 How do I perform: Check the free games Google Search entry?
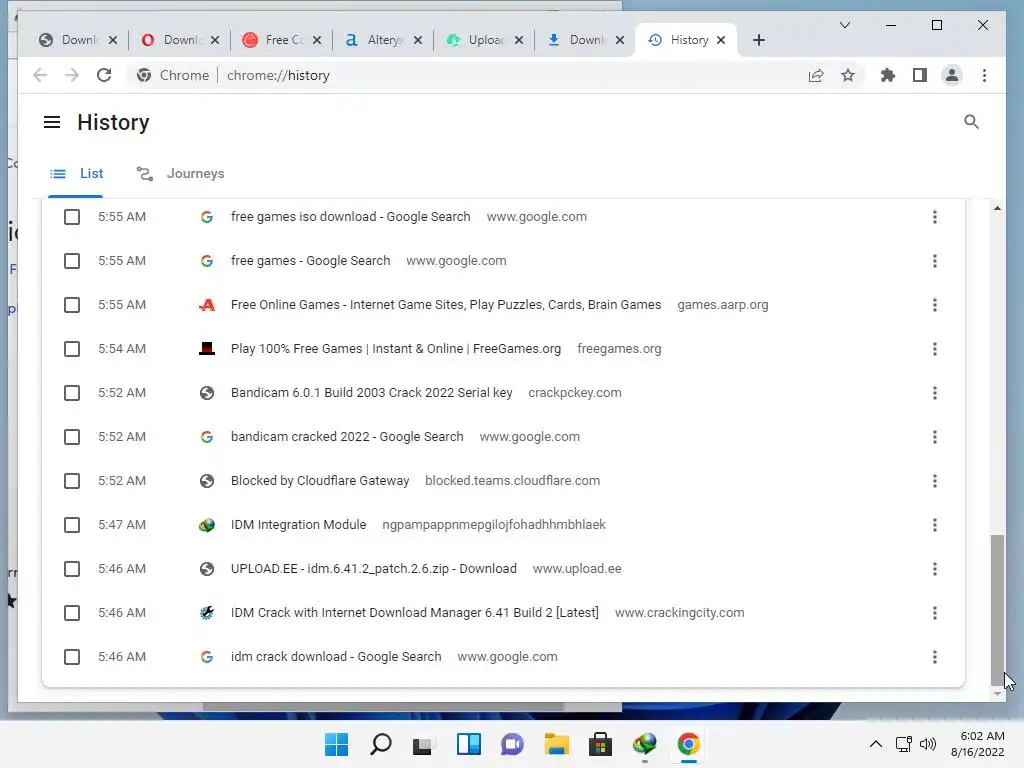pos(72,261)
